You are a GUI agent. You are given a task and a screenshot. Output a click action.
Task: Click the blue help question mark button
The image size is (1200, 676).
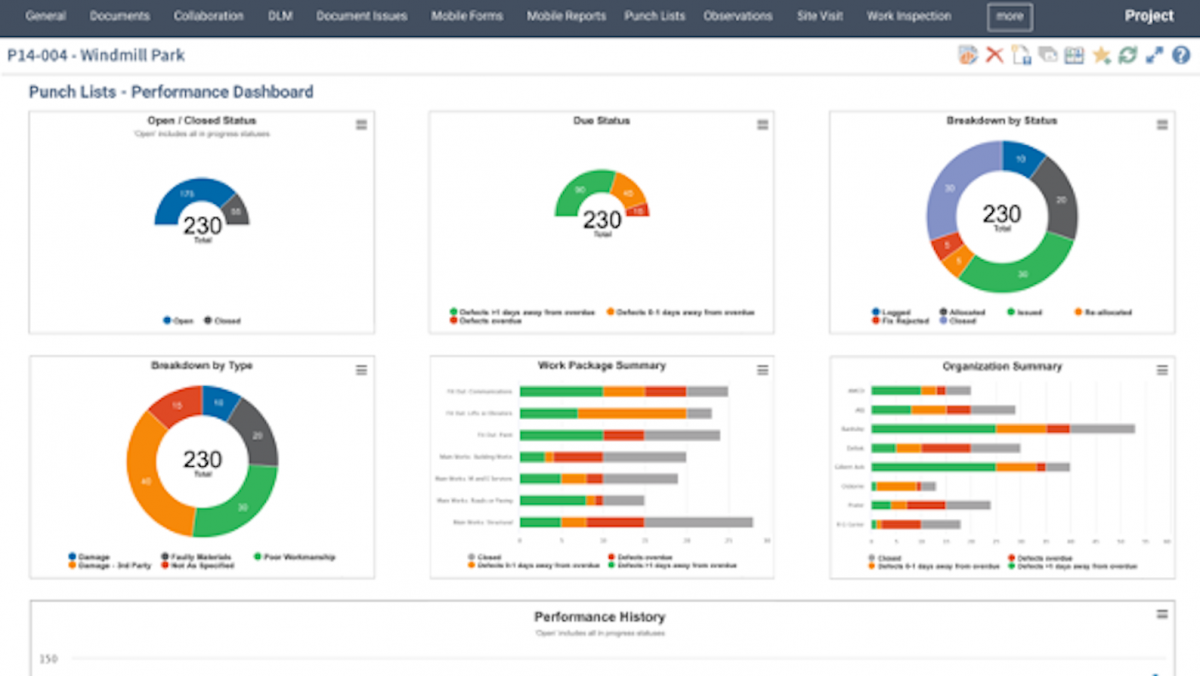1182,55
